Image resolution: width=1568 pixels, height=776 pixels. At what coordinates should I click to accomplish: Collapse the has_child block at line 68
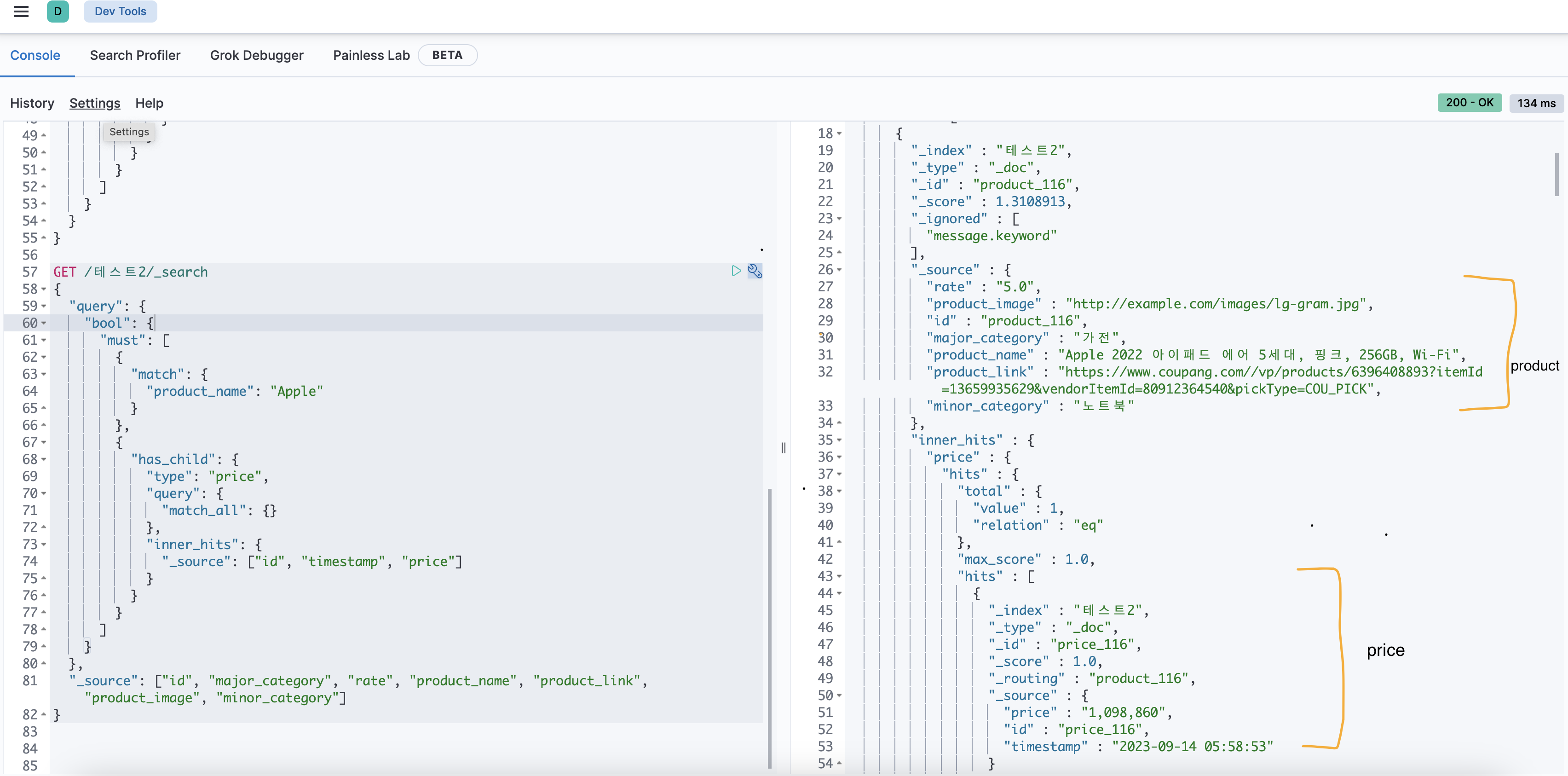coord(44,460)
